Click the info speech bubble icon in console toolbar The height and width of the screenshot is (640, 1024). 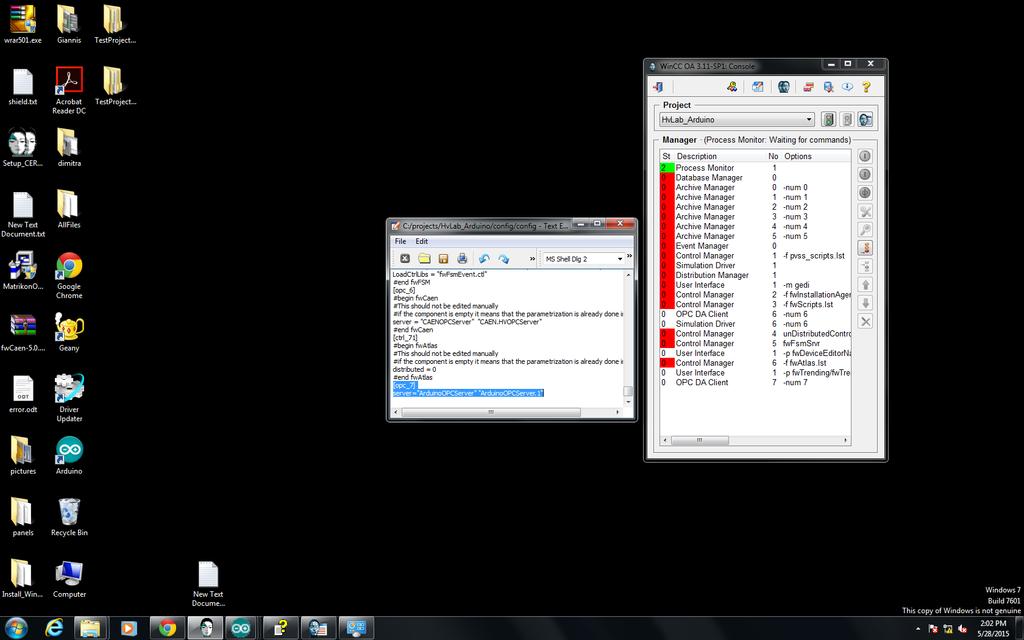(847, 87)
